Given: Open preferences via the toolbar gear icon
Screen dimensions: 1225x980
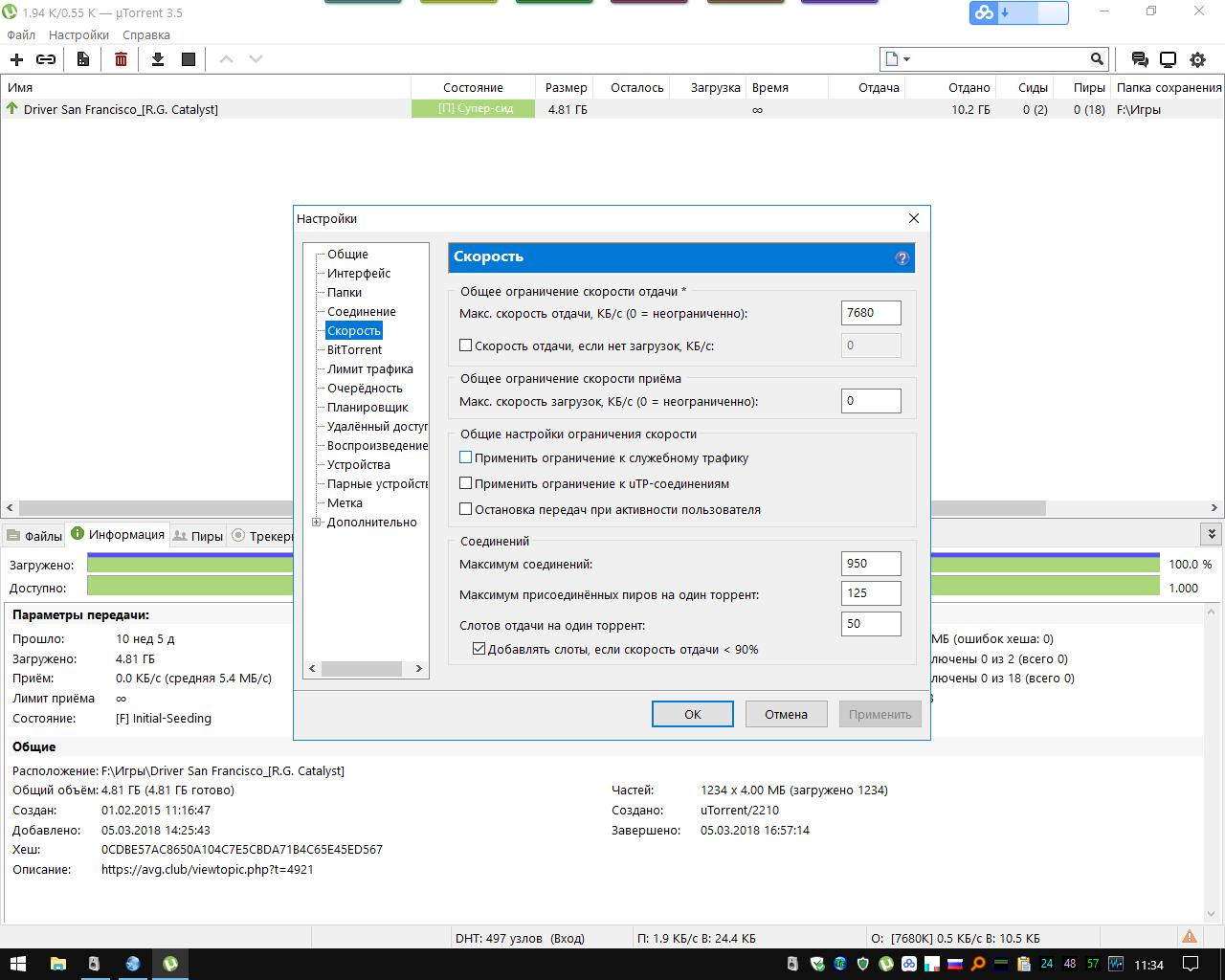Looking at the screenshot, I should 1197,59.
